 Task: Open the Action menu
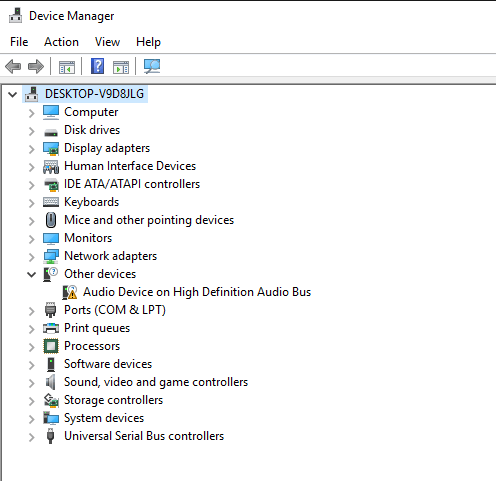click(x=61, y=42)
